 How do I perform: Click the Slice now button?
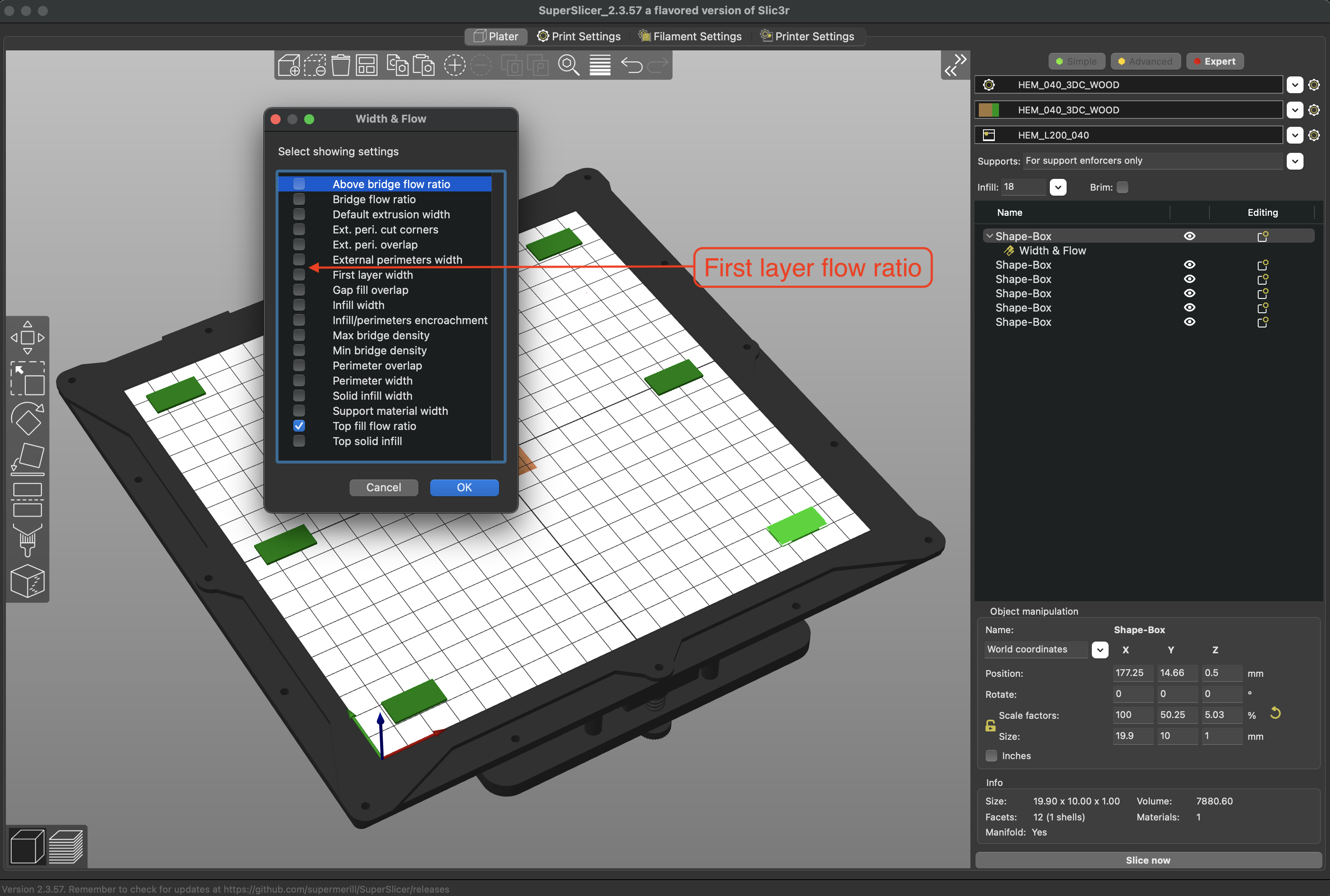(x=1148, y=860)
